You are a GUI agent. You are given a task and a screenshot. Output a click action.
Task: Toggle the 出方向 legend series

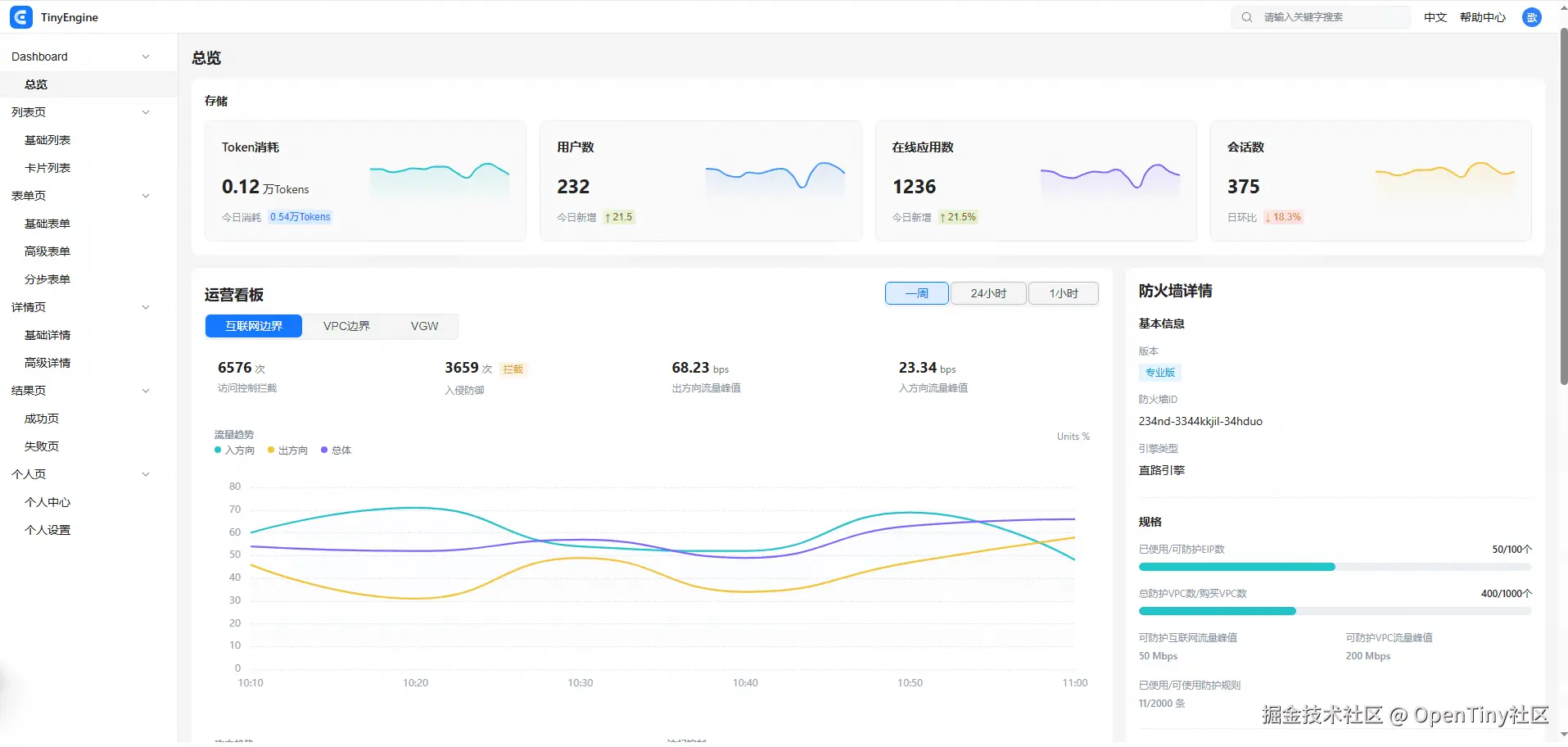[x=287, y=450]
